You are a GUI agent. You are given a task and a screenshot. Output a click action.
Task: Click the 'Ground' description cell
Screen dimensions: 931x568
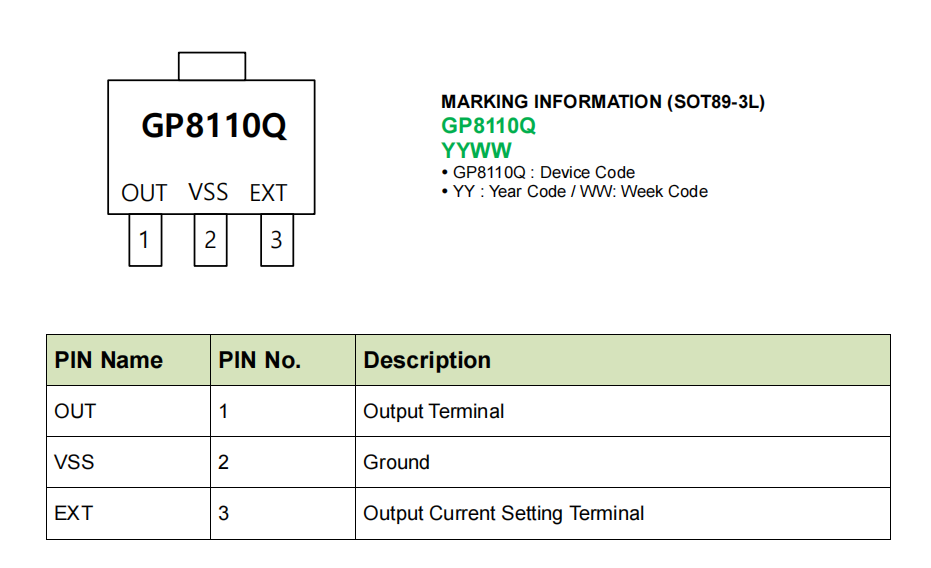coord(397,462)
